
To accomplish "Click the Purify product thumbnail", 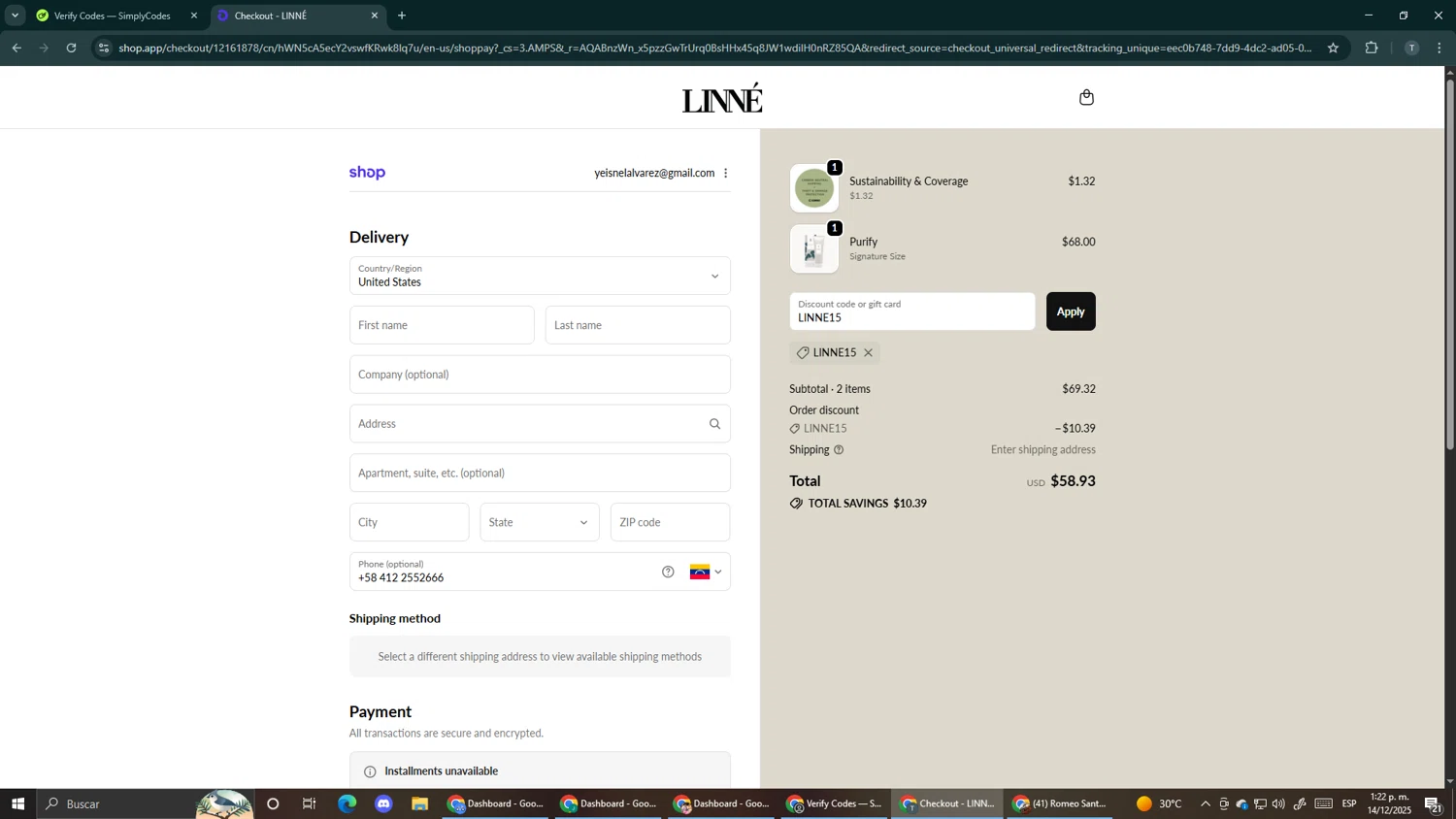I will [x=814, y=249].
